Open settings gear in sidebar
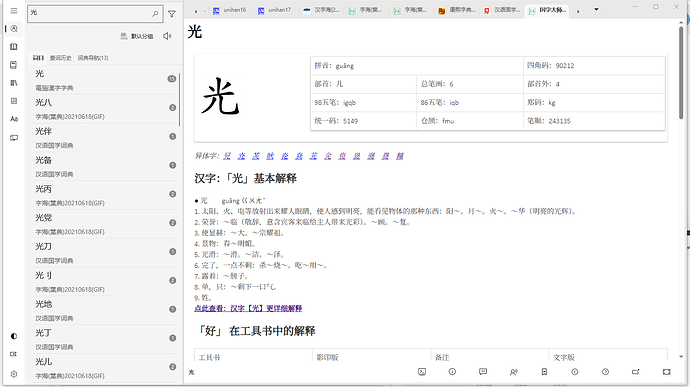This screenshot has width=690, height=387. coord(14,374)
